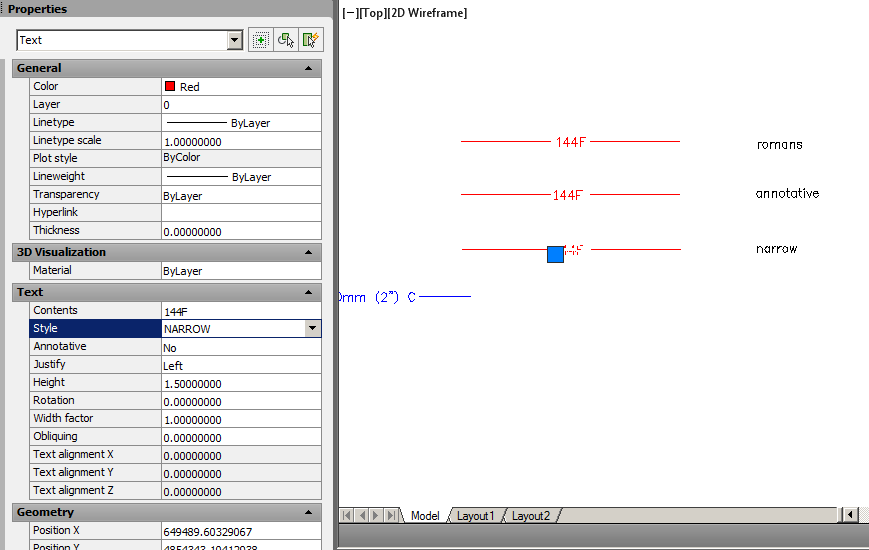Jump to first layout tab arrow
This screenshot has height=550, width=869.
346,516
